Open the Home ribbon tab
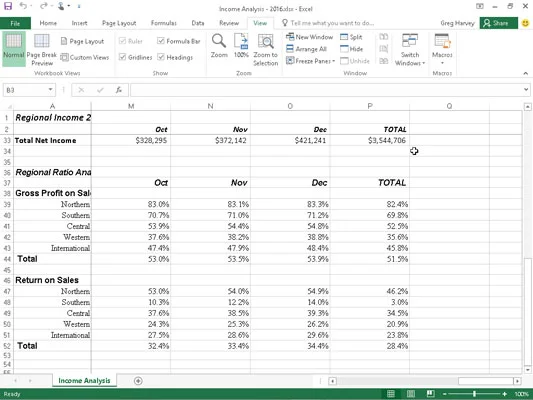The height and width of the screenshot is (400, 533). [48, 23]
